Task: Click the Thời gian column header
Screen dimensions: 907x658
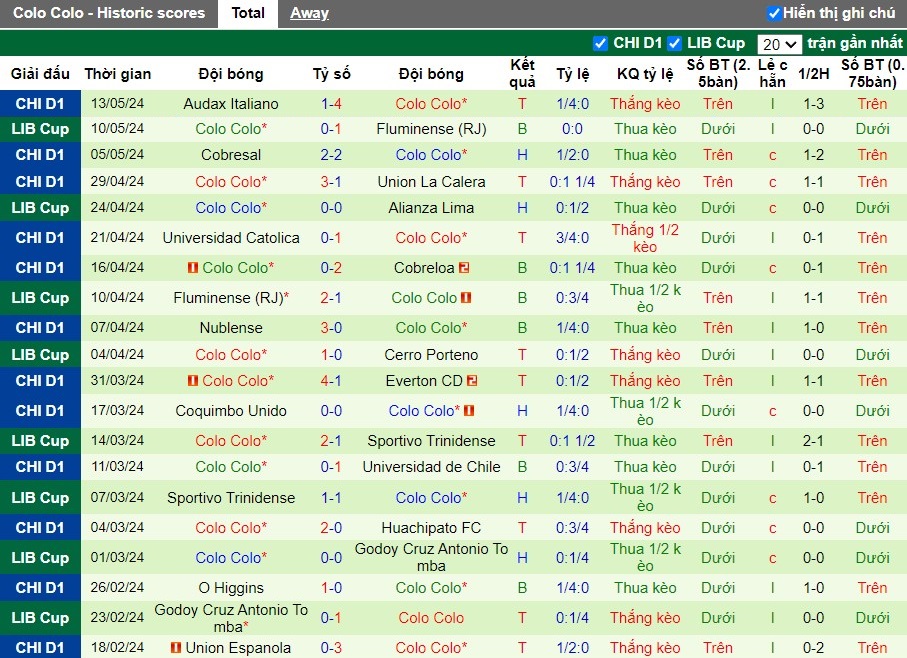Action: tap(117, 74)
